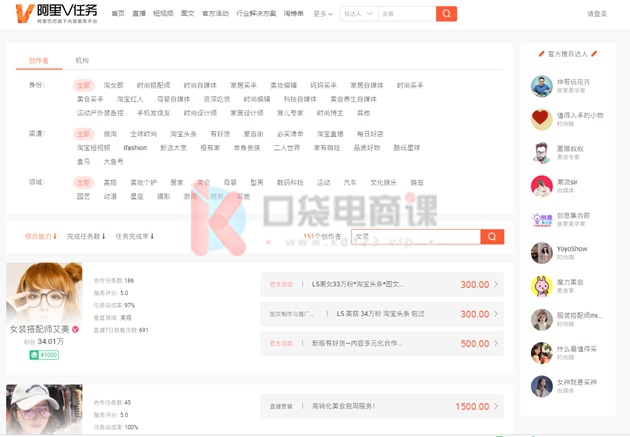The width and height of the screenshot is (630, 437).
Task: Filter channel by 每日好店
Action: coord(370,134)
